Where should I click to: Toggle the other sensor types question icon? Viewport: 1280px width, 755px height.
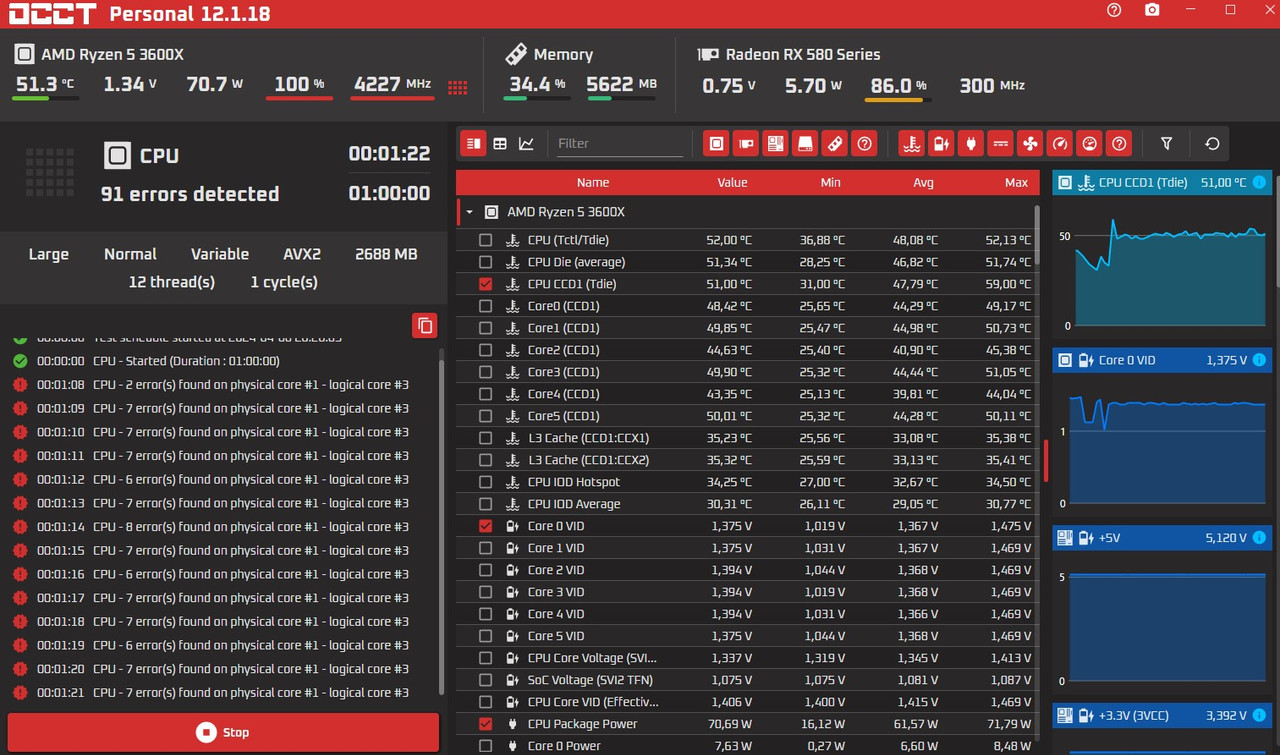click(x=1119, y=144)
